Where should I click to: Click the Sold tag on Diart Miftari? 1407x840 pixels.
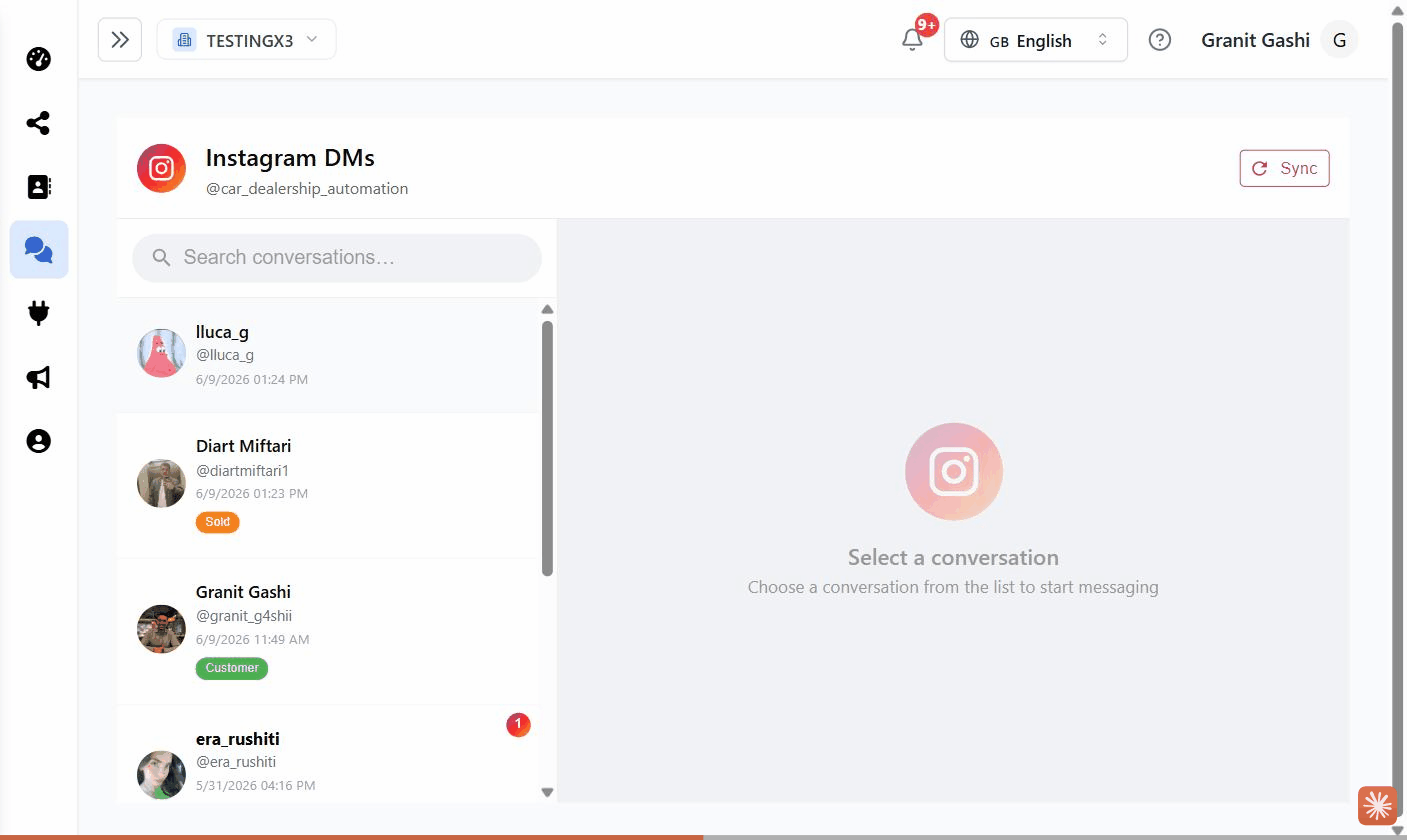218,522
